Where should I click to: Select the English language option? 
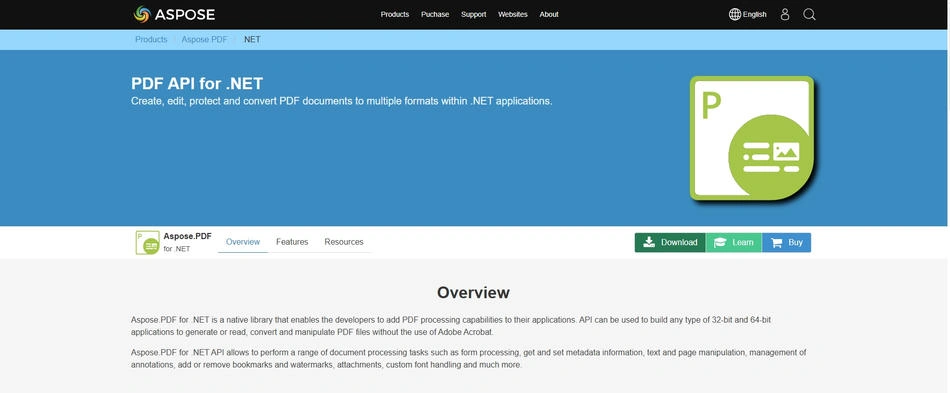coord(754,15)
